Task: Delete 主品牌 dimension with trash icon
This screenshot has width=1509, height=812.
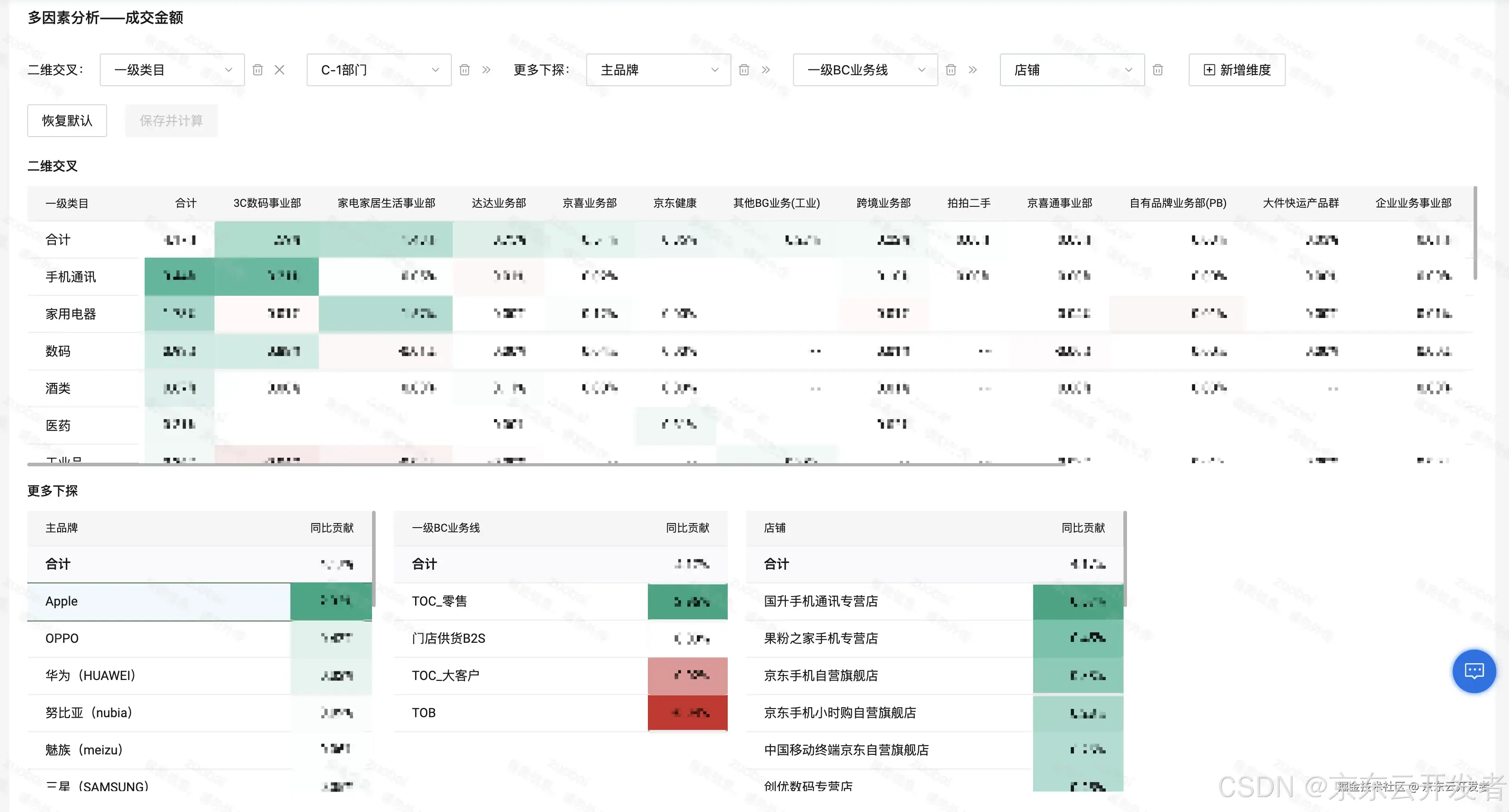Action: (x=744, y=70)
